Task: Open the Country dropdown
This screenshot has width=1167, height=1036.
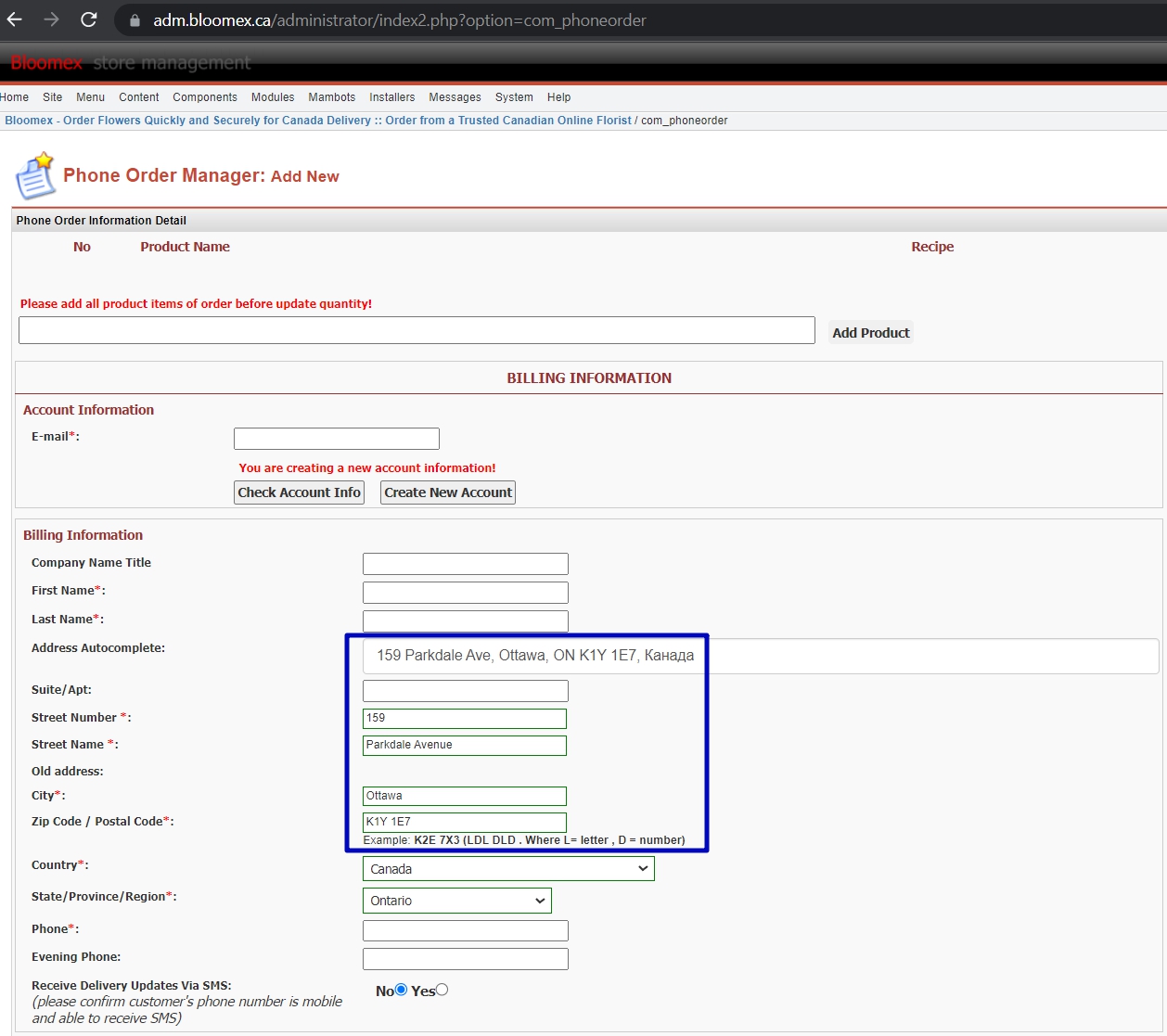Action: 508,869
